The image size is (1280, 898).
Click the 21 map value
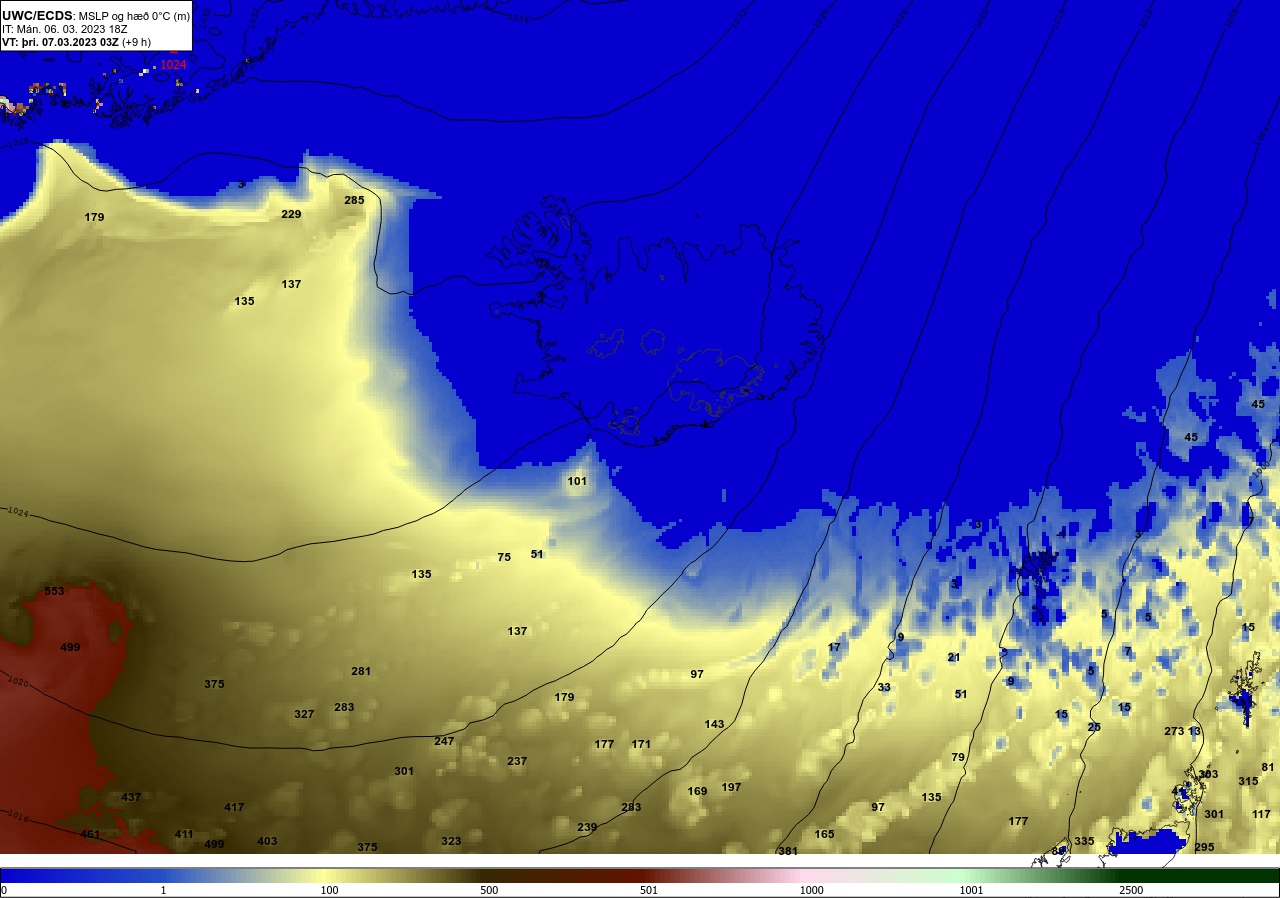[x=954, y=657]
